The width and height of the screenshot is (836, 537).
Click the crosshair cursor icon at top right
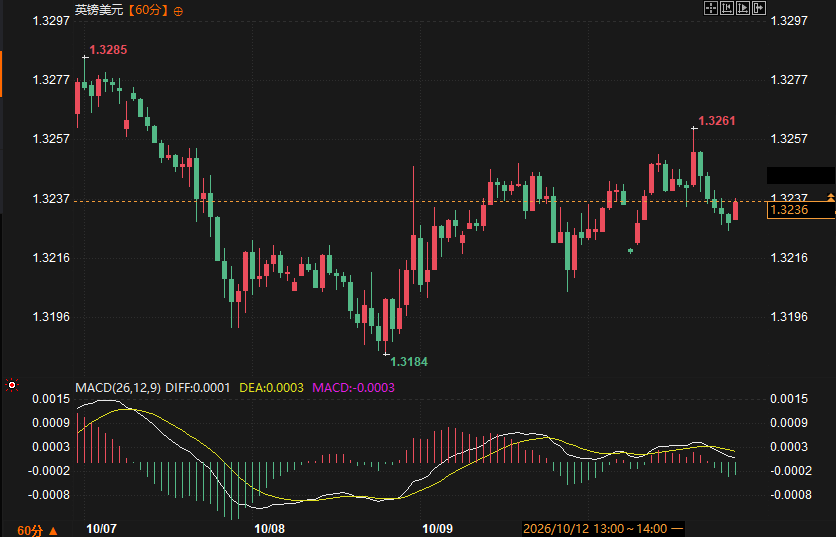point(711,8)
